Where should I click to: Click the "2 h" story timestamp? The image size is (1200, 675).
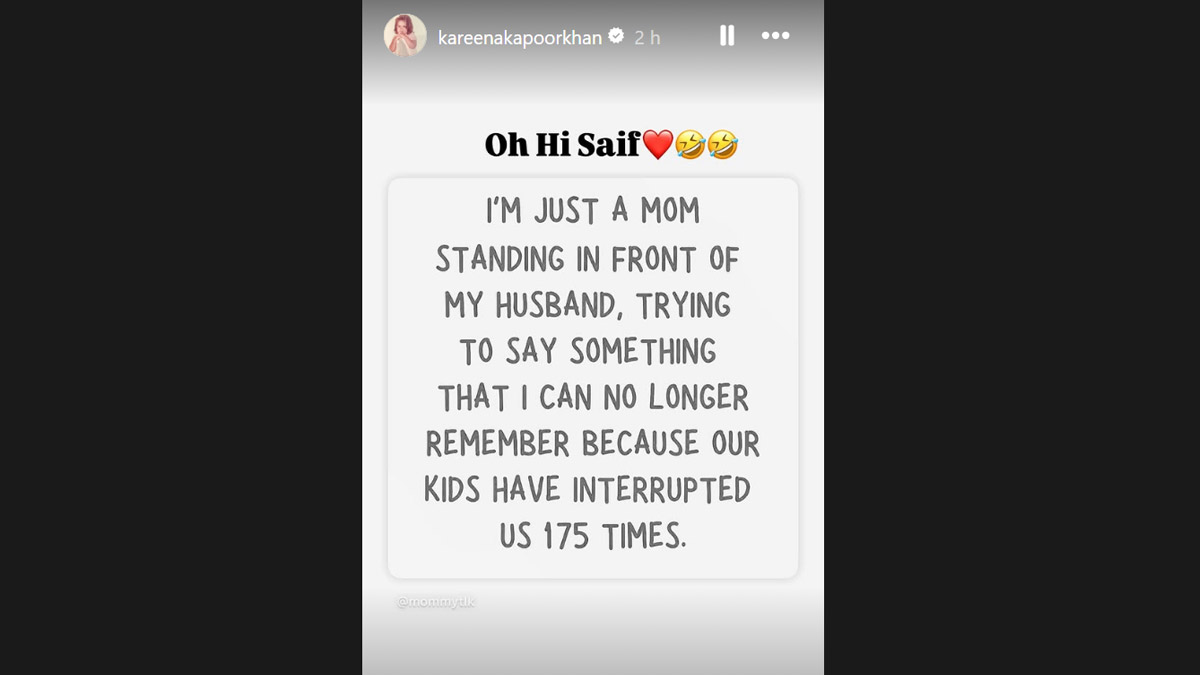pos(648,37)
